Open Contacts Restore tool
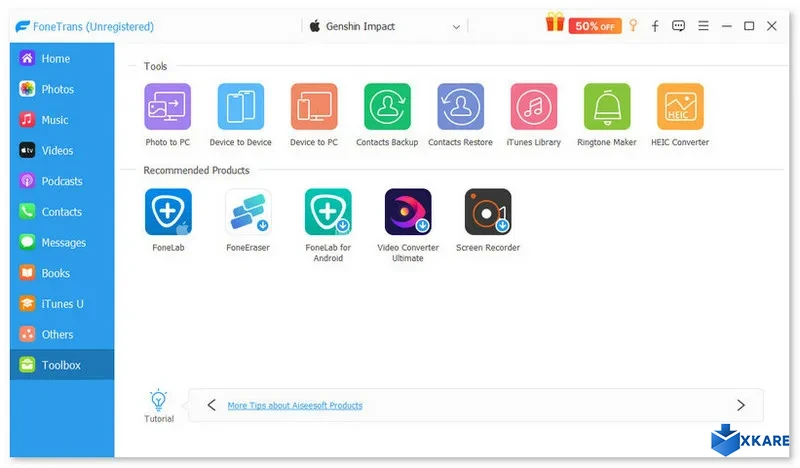Viewport: 800px width, 468px height. (460, 107)
